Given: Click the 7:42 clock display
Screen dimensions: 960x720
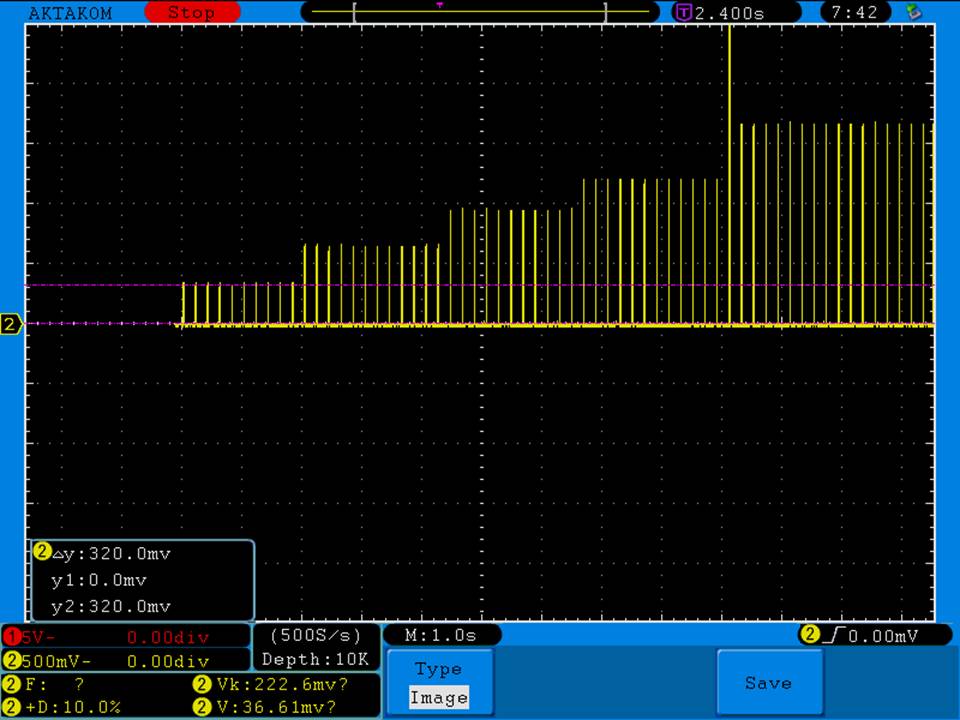Looking at the screenshot, I should [x=854, y=13].
